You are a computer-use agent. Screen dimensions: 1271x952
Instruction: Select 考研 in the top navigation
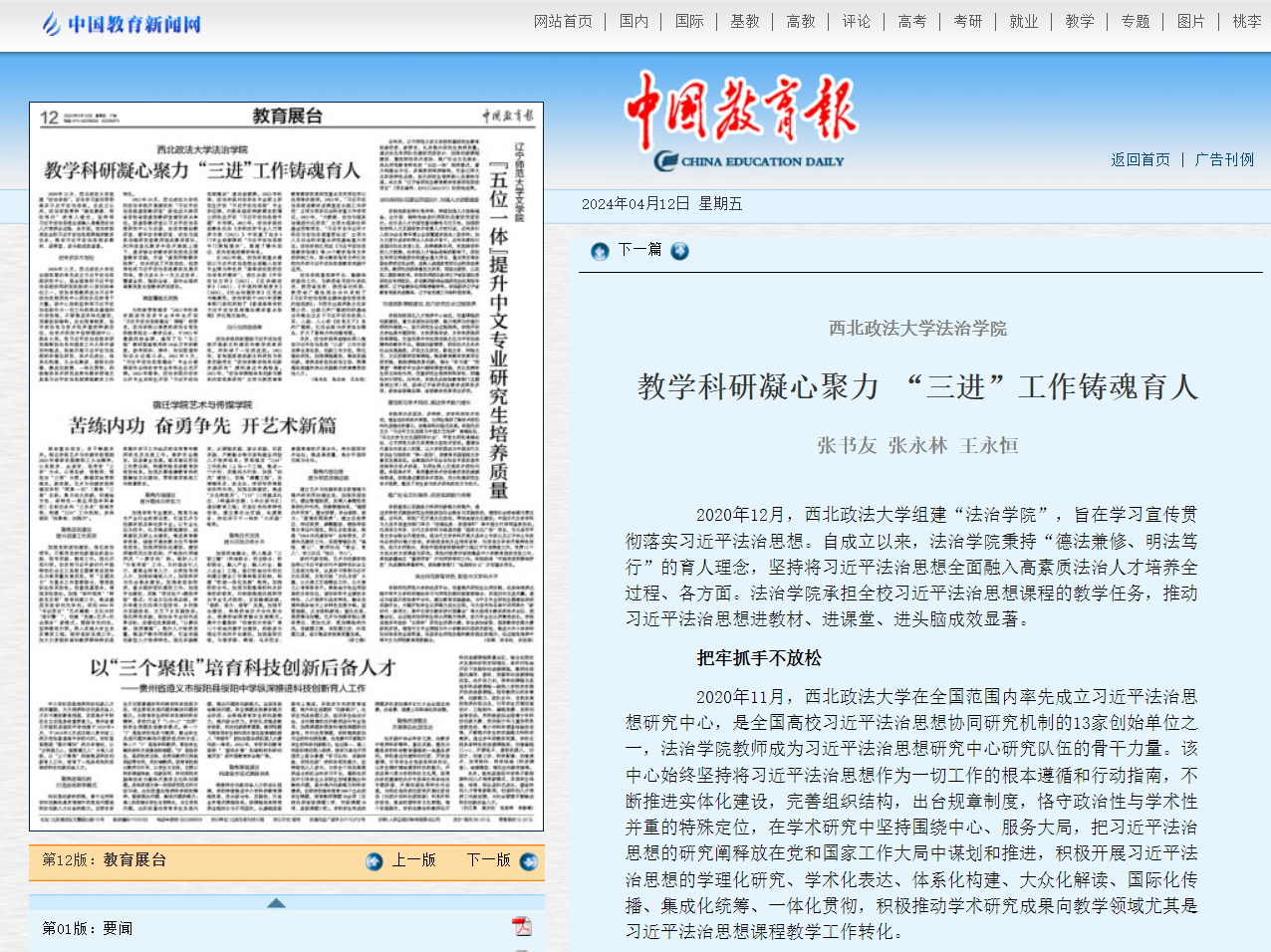tap(967, 21)
